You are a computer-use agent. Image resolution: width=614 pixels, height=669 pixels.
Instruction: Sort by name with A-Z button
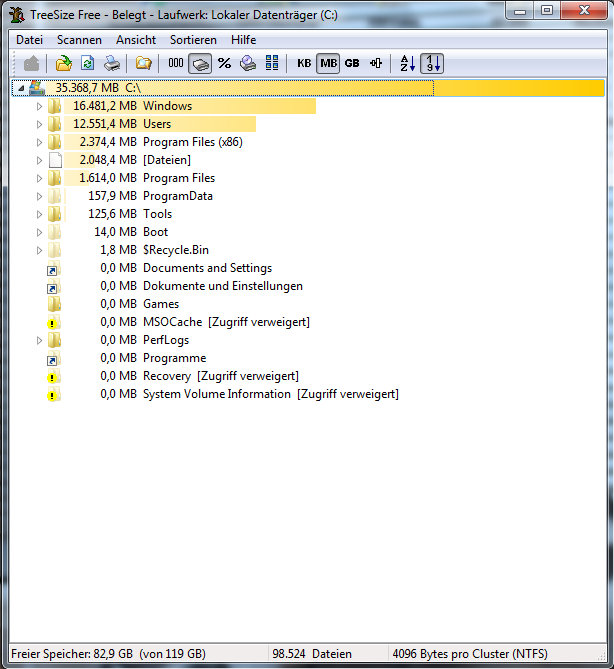407,64
